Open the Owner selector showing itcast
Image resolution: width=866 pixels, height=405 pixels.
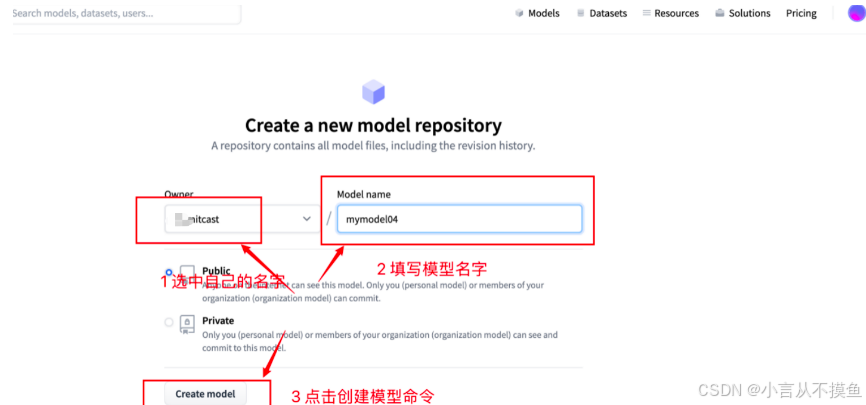click(242, 219)
